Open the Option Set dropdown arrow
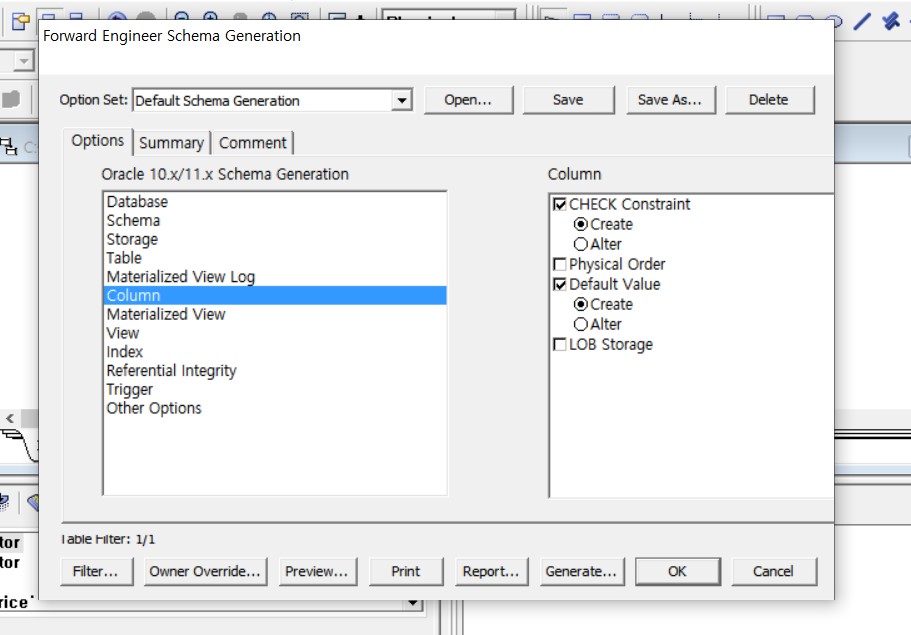 (x=401, y=101)
